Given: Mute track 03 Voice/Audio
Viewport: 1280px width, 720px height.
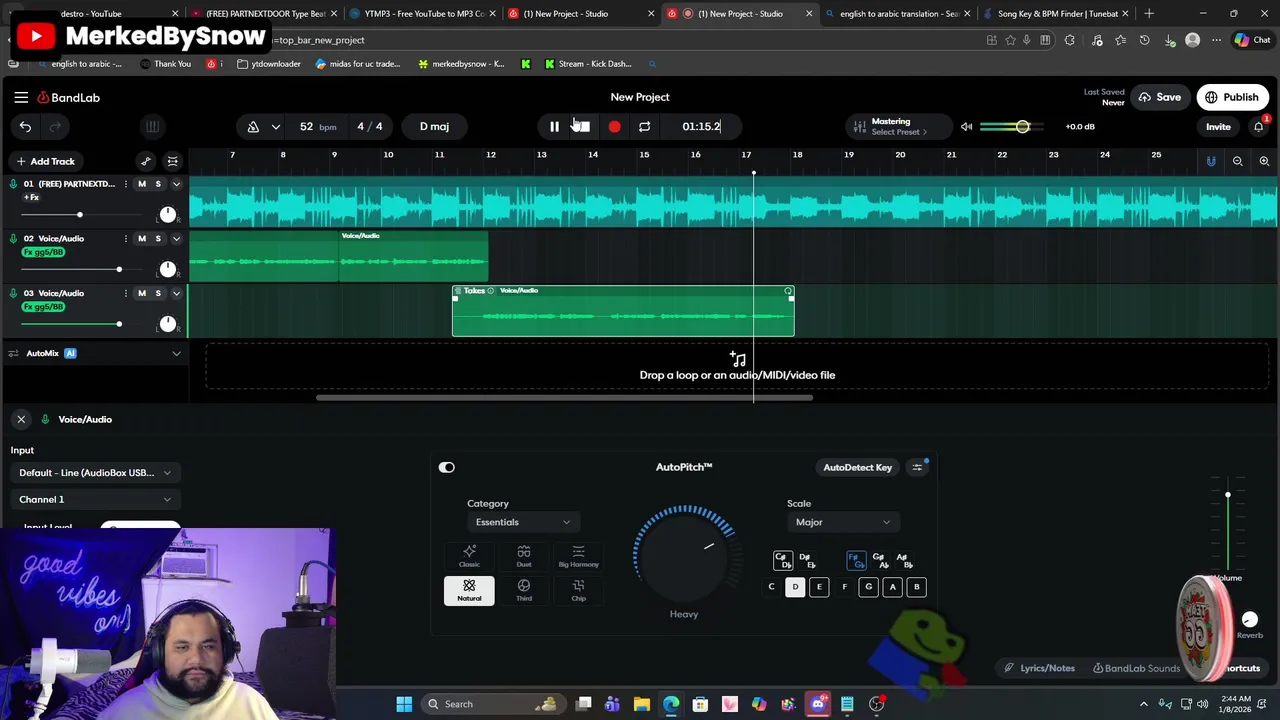Looking at the screenshot, I should [141, 293].
